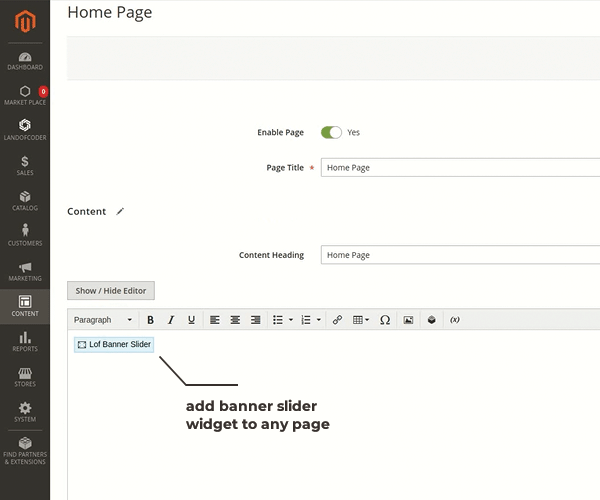The image size is (600, 500).
Task: Go to Stores in the sidebar
Action: 25,376
